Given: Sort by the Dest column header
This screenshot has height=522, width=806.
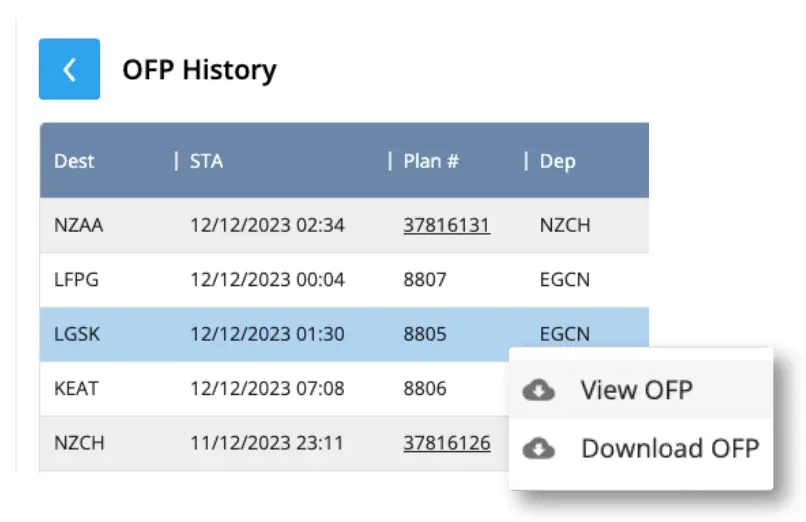Looking at the screenshot, I should 74,161.
